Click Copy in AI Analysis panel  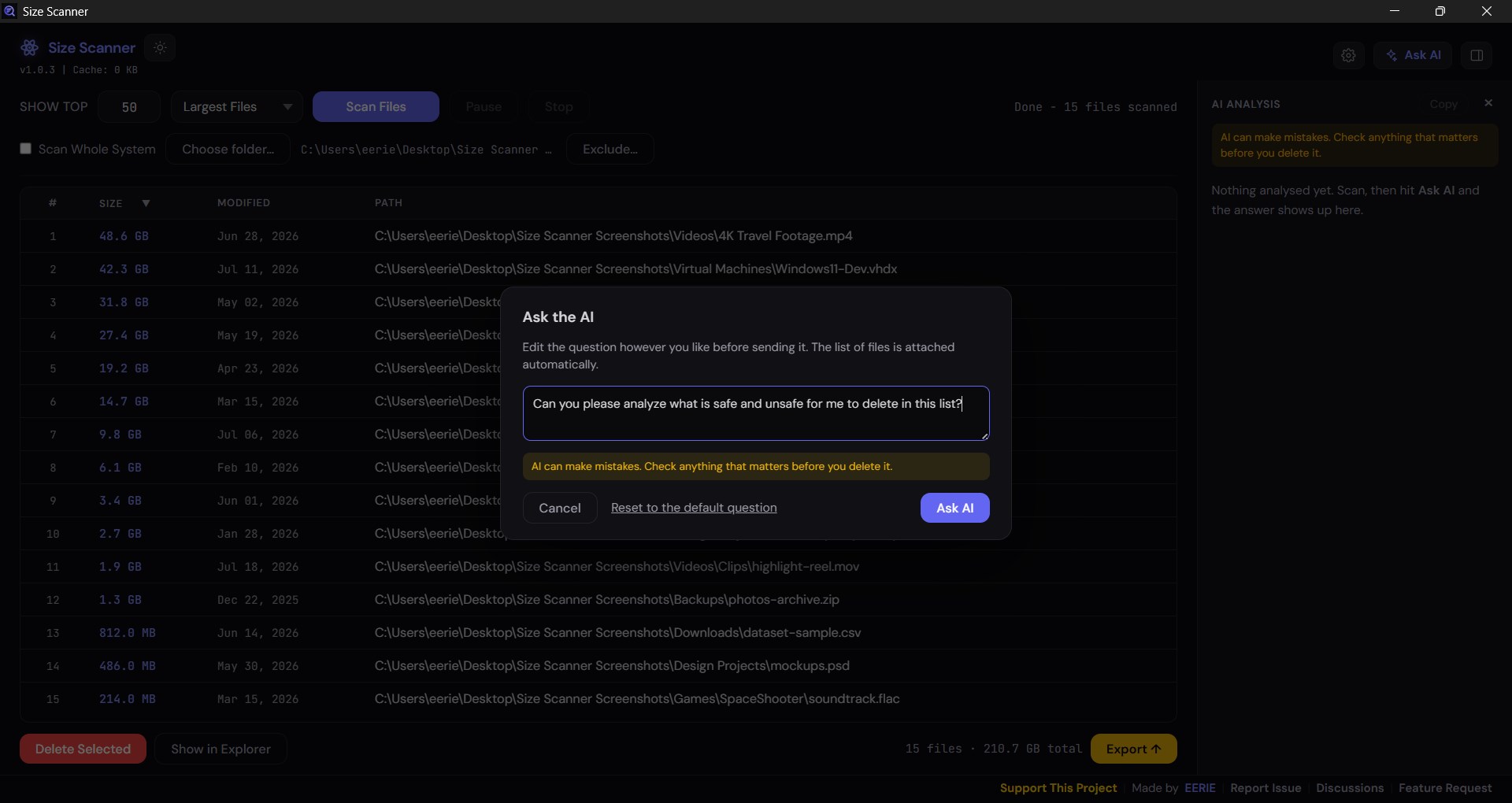pos(1443,104)
